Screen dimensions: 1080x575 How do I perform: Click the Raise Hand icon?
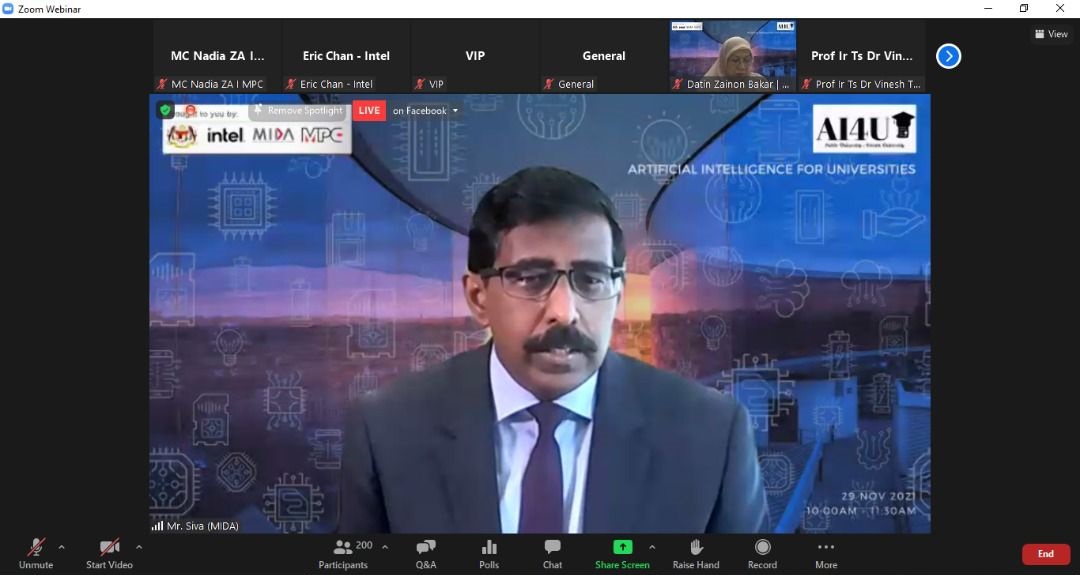point(696,548)
